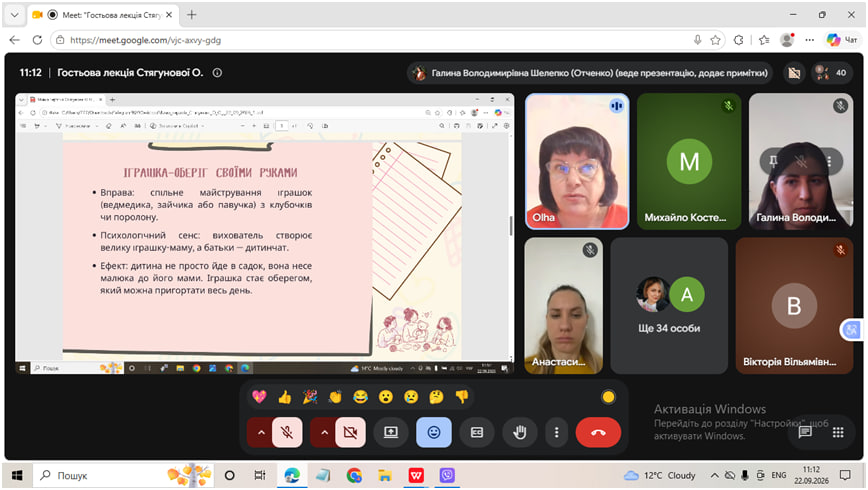The width and height of the screenshot is (868, 490).
Task: Show meeting details info icon
Action: pos(218,73)
